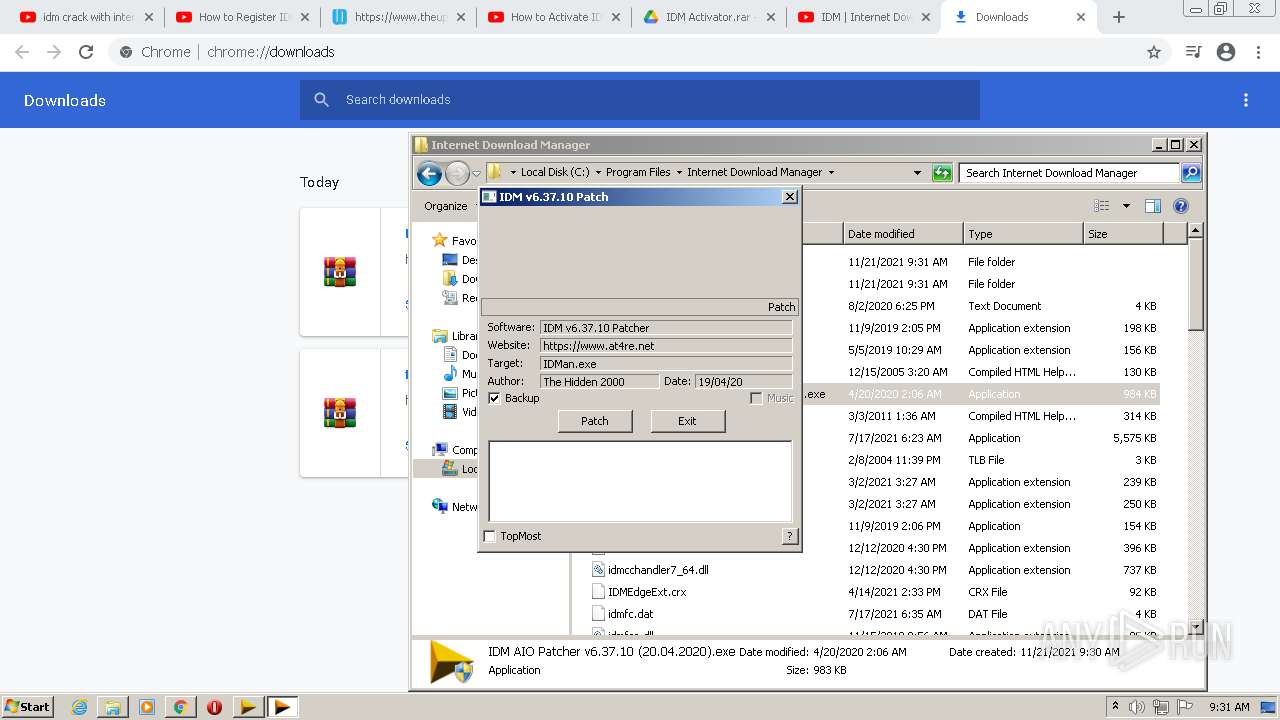Open the change view icon

[1102, 206]
